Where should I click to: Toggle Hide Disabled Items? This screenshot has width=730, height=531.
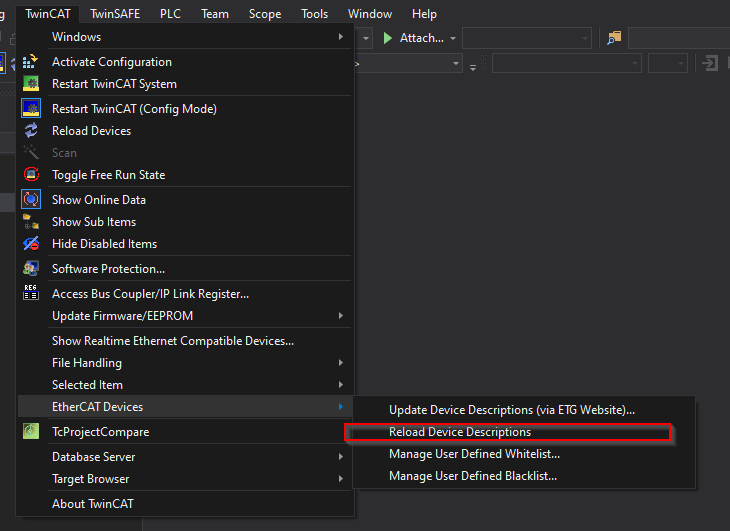point(185,243)
